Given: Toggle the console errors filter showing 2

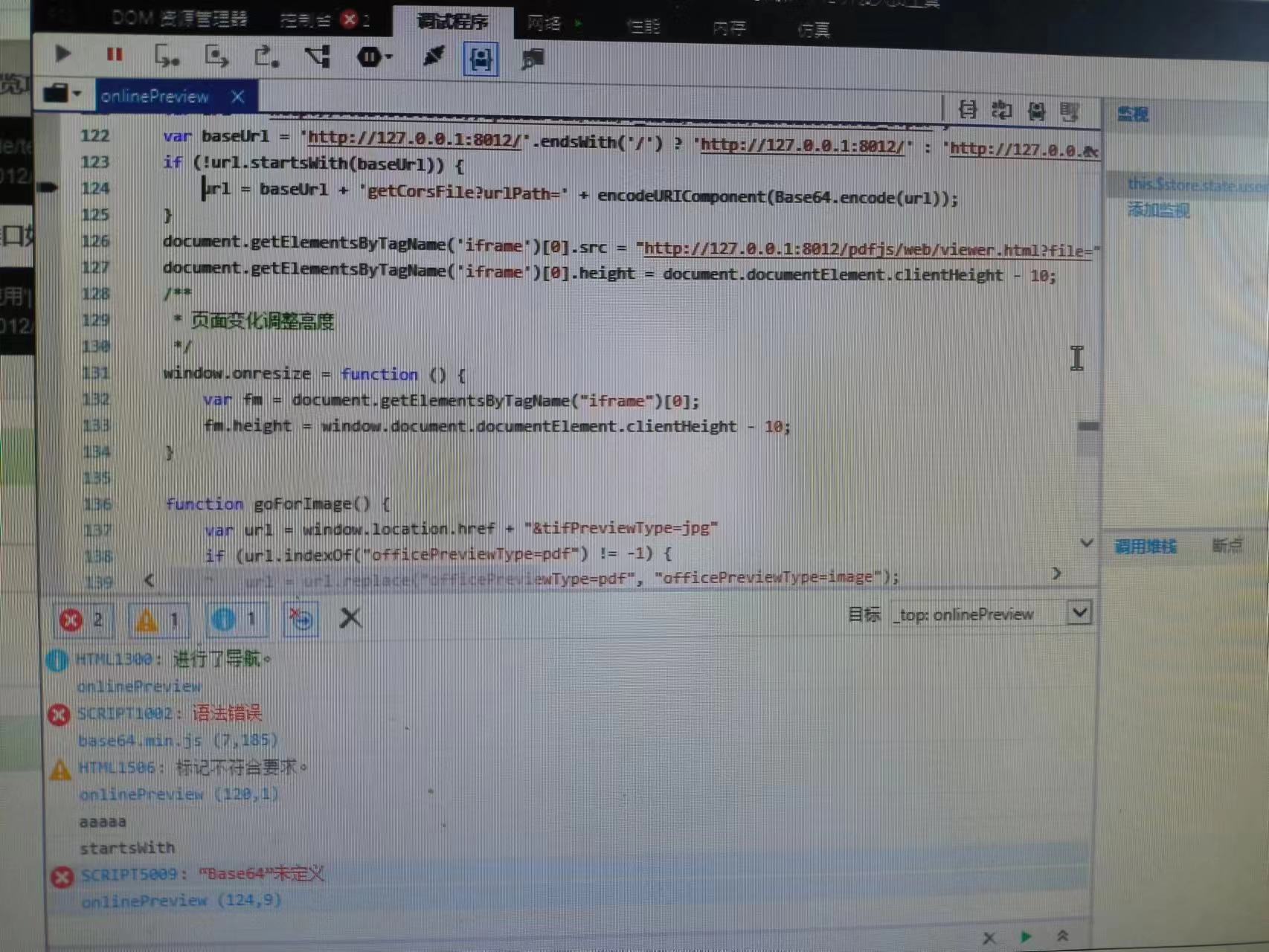Looking at the screenshot, I should point(83,620).
